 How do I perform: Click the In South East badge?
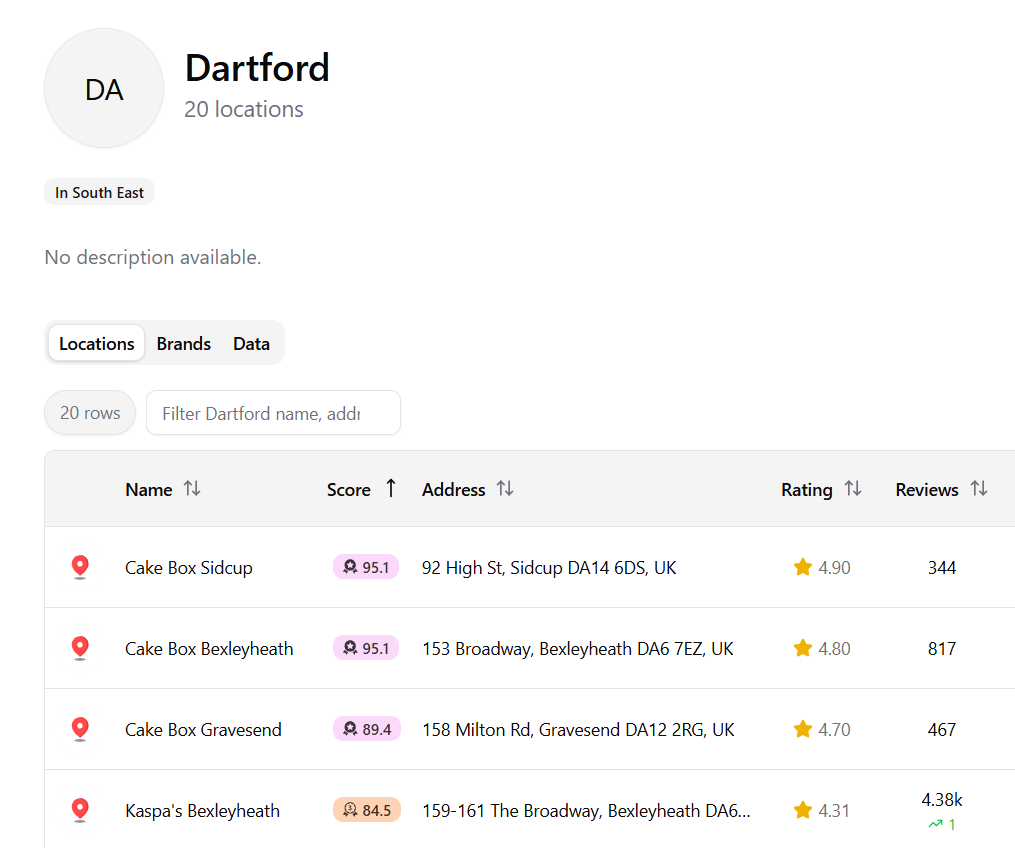(x=99, y=191)
